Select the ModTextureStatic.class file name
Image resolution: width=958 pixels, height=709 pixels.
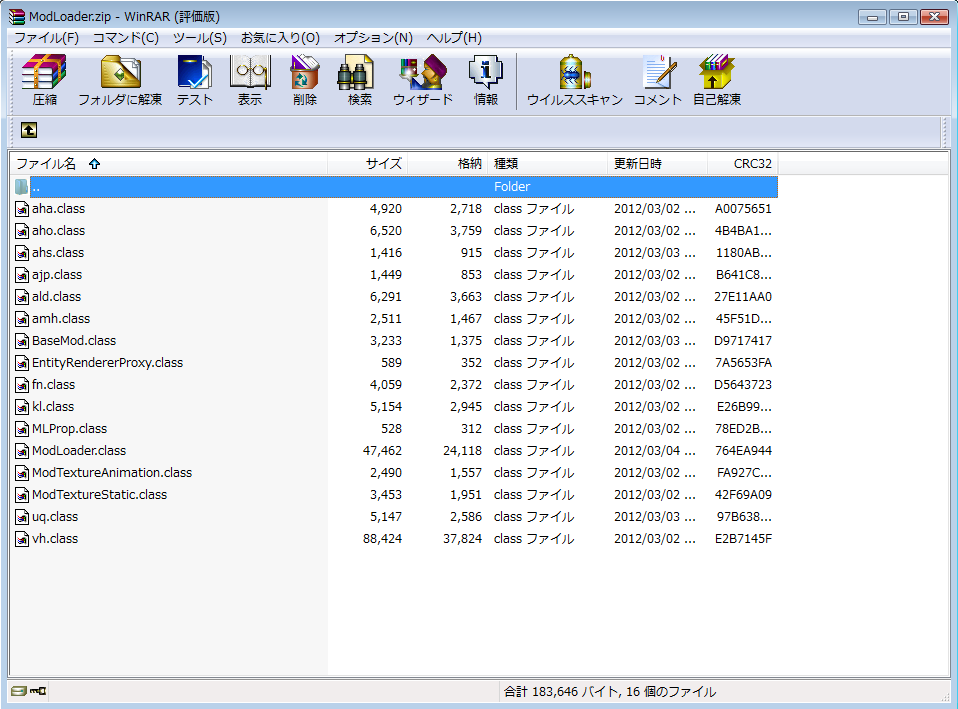click(100, 495)
